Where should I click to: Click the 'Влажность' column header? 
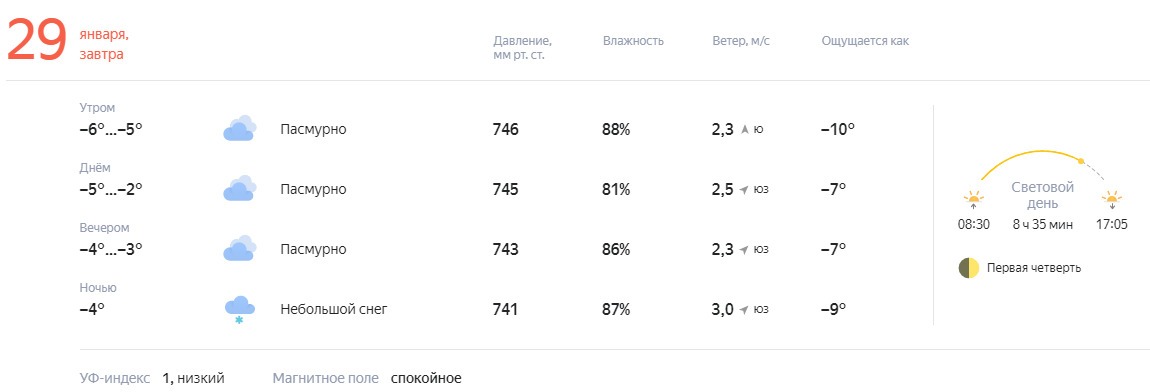coord(633,41)
